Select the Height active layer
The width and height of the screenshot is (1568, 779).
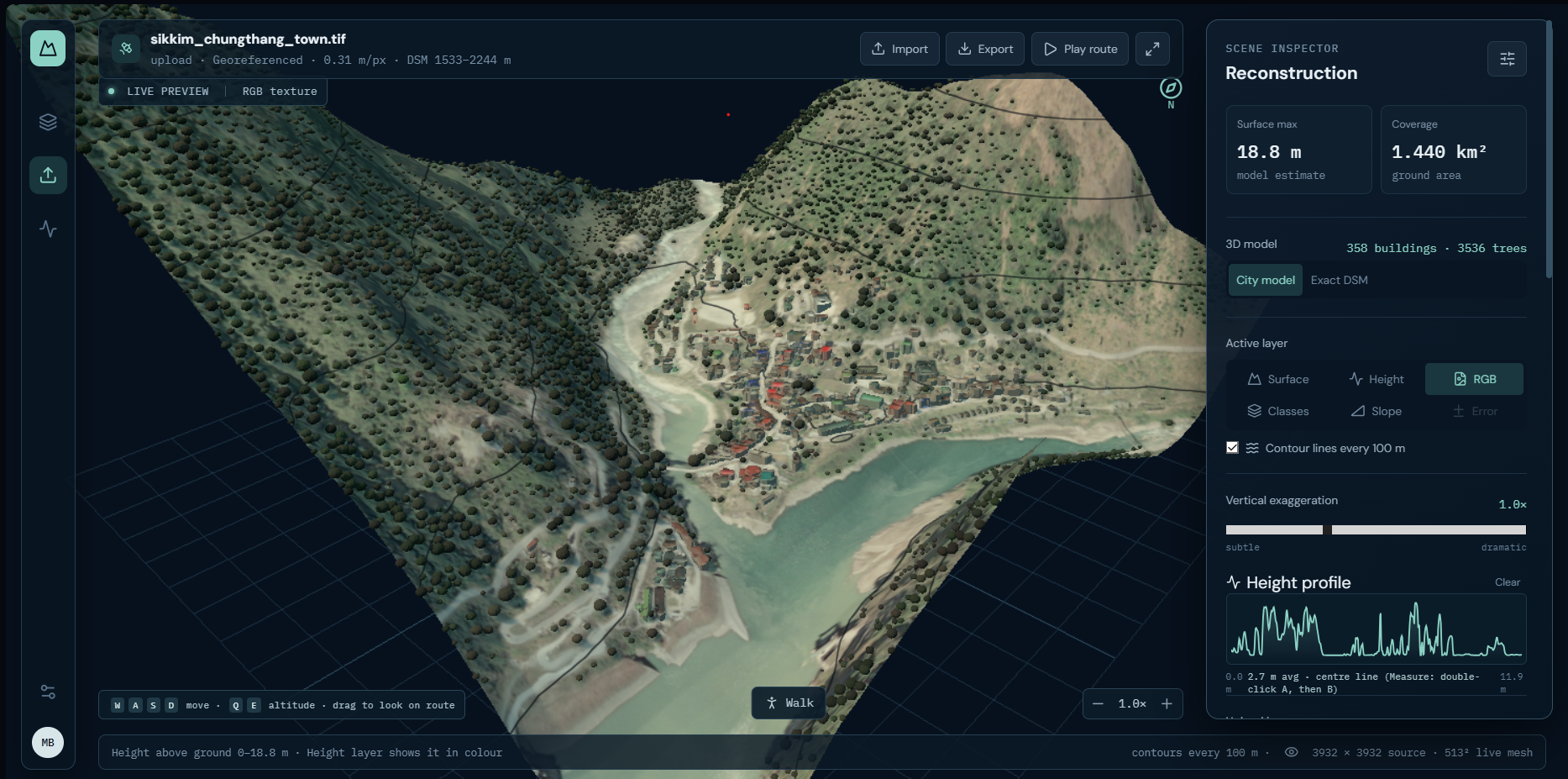point(1376,379)
